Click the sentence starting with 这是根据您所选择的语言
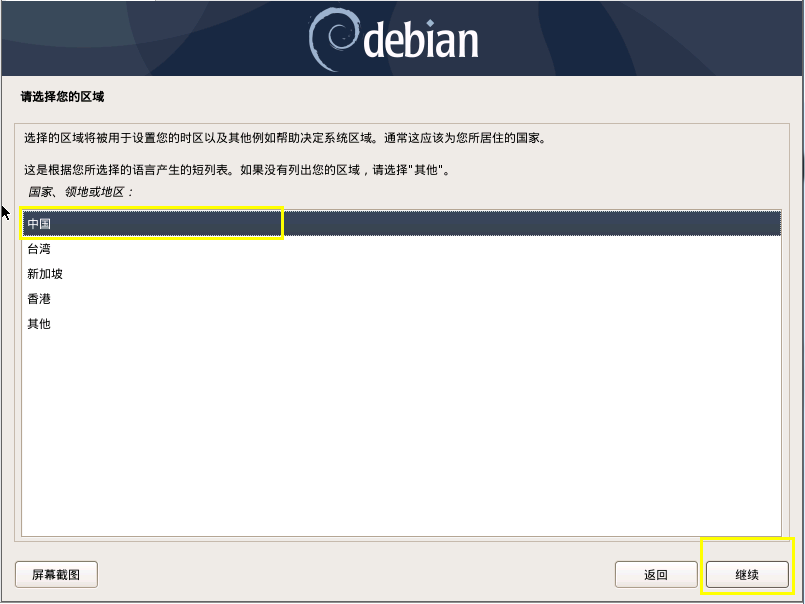805x604 pixels. coord(237,169)
